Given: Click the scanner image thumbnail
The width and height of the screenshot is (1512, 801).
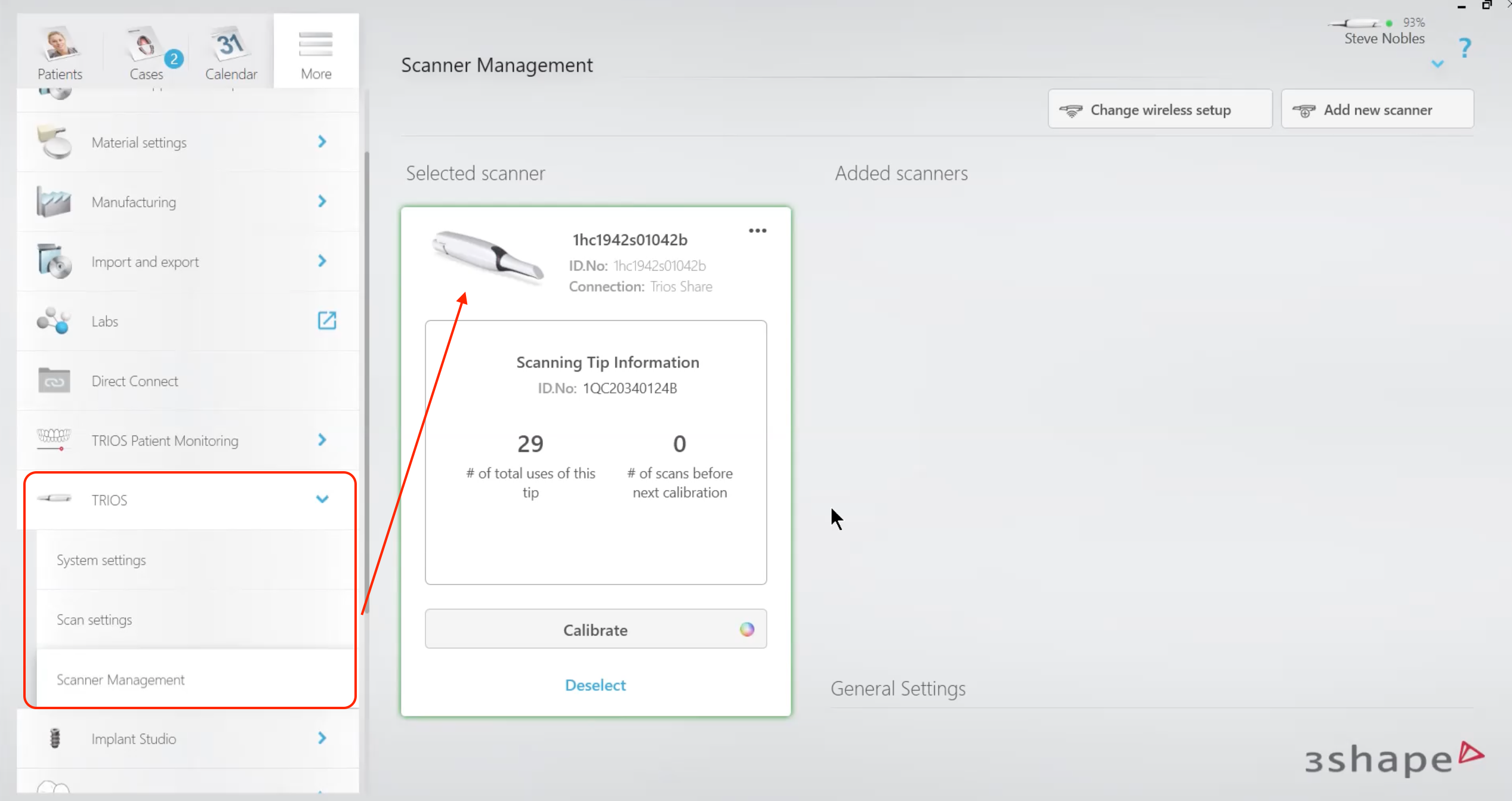Looking at the screenshot, I should tap(488, 256).
